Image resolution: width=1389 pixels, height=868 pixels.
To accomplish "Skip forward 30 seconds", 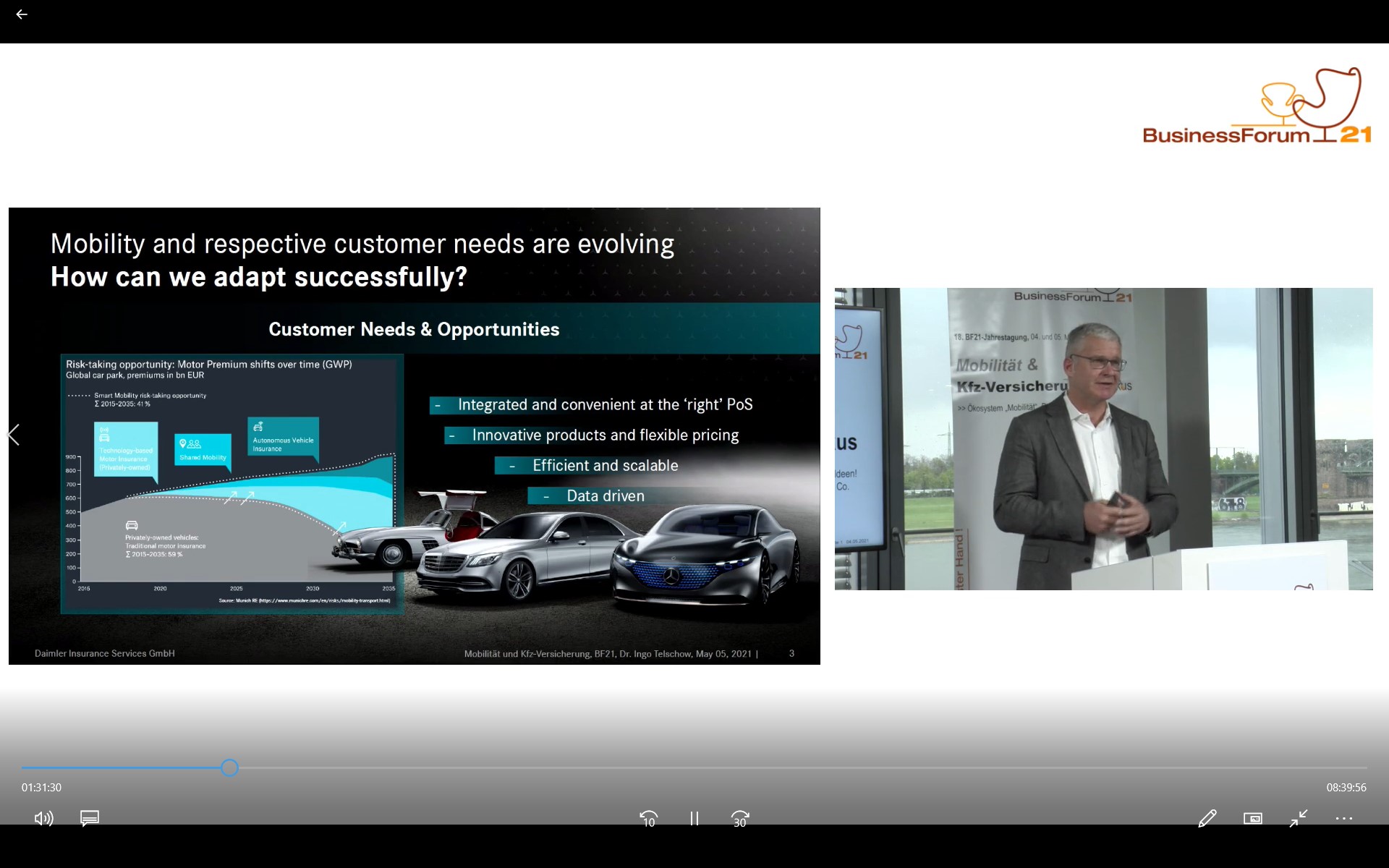I will tap(740, 818).
